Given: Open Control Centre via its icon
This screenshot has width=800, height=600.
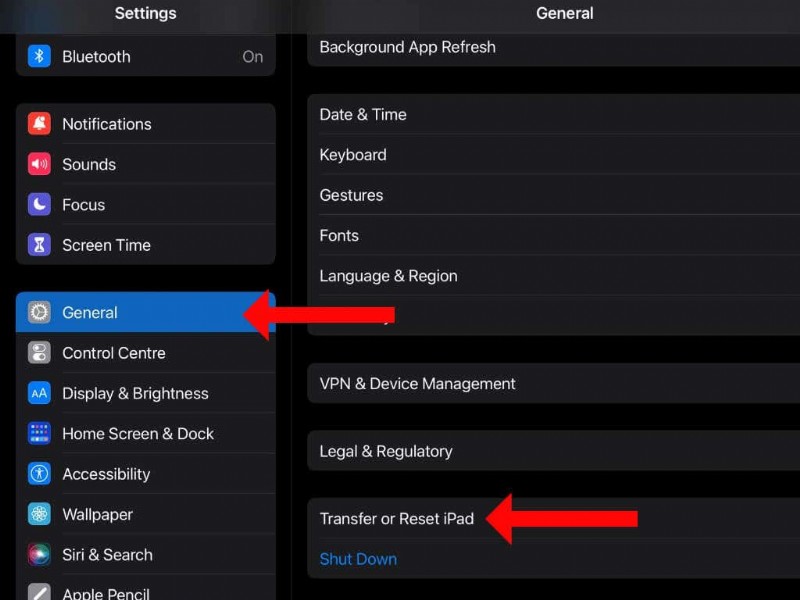Looking at the screenshot, I should coord(38,353).
